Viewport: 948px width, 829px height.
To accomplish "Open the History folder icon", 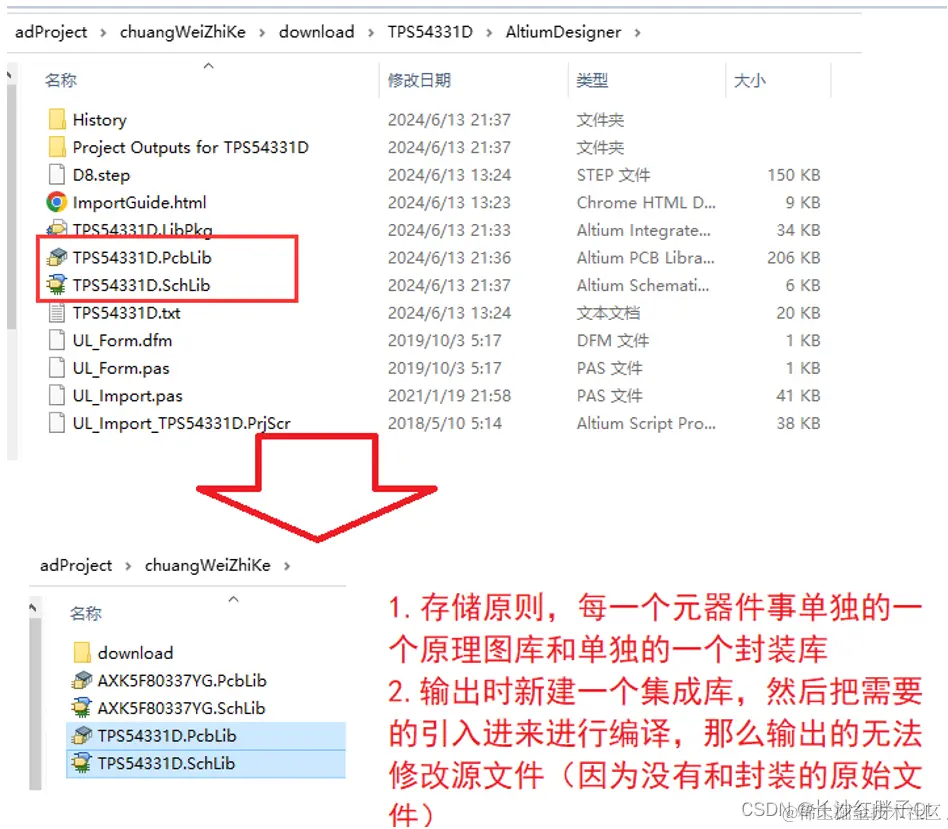I will tap(57, 119).
